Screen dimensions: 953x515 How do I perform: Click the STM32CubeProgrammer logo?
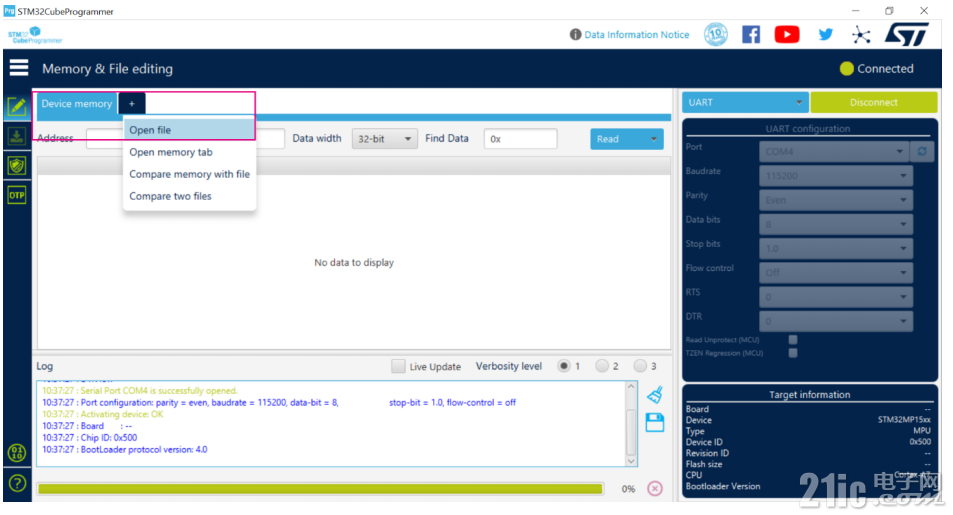(35, 35)
